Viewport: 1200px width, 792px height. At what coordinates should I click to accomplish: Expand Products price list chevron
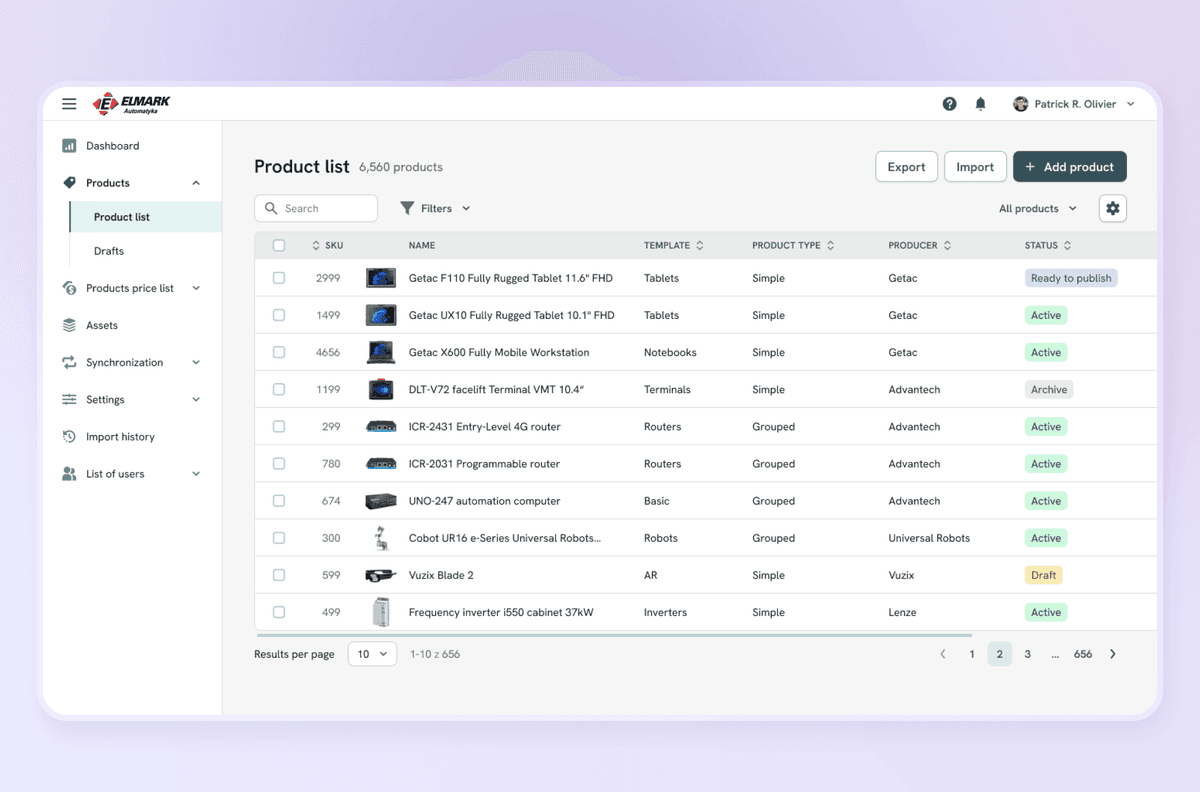coord(196,288)
